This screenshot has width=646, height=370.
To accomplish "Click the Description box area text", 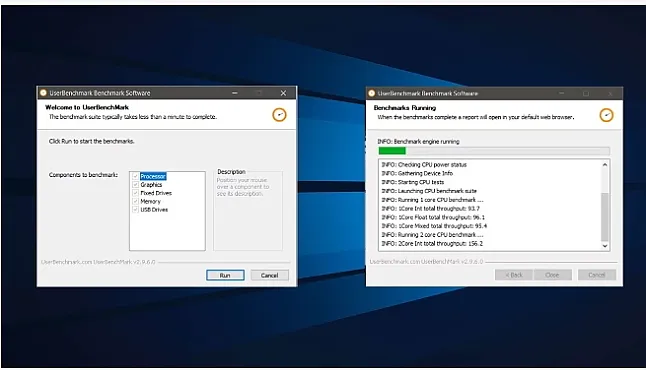I will 243,187.
